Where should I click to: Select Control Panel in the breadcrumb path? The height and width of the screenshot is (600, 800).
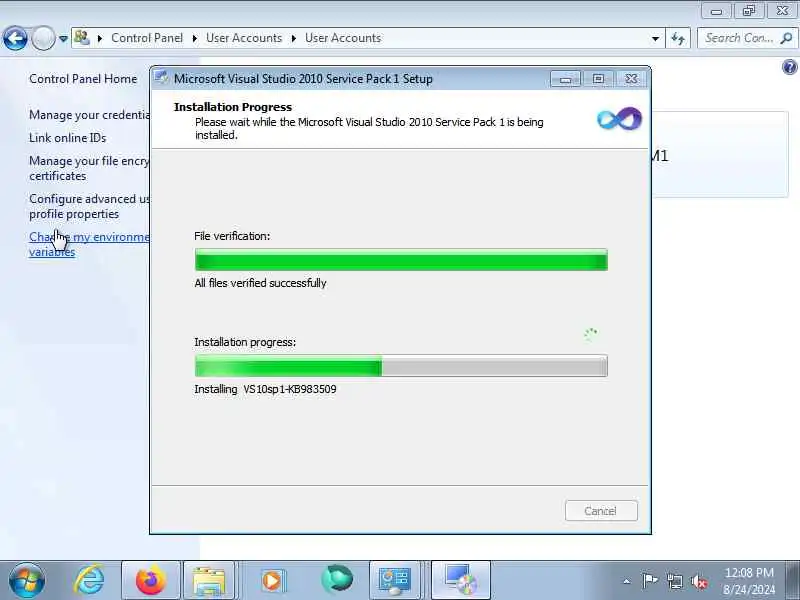[x=147, y=38]
